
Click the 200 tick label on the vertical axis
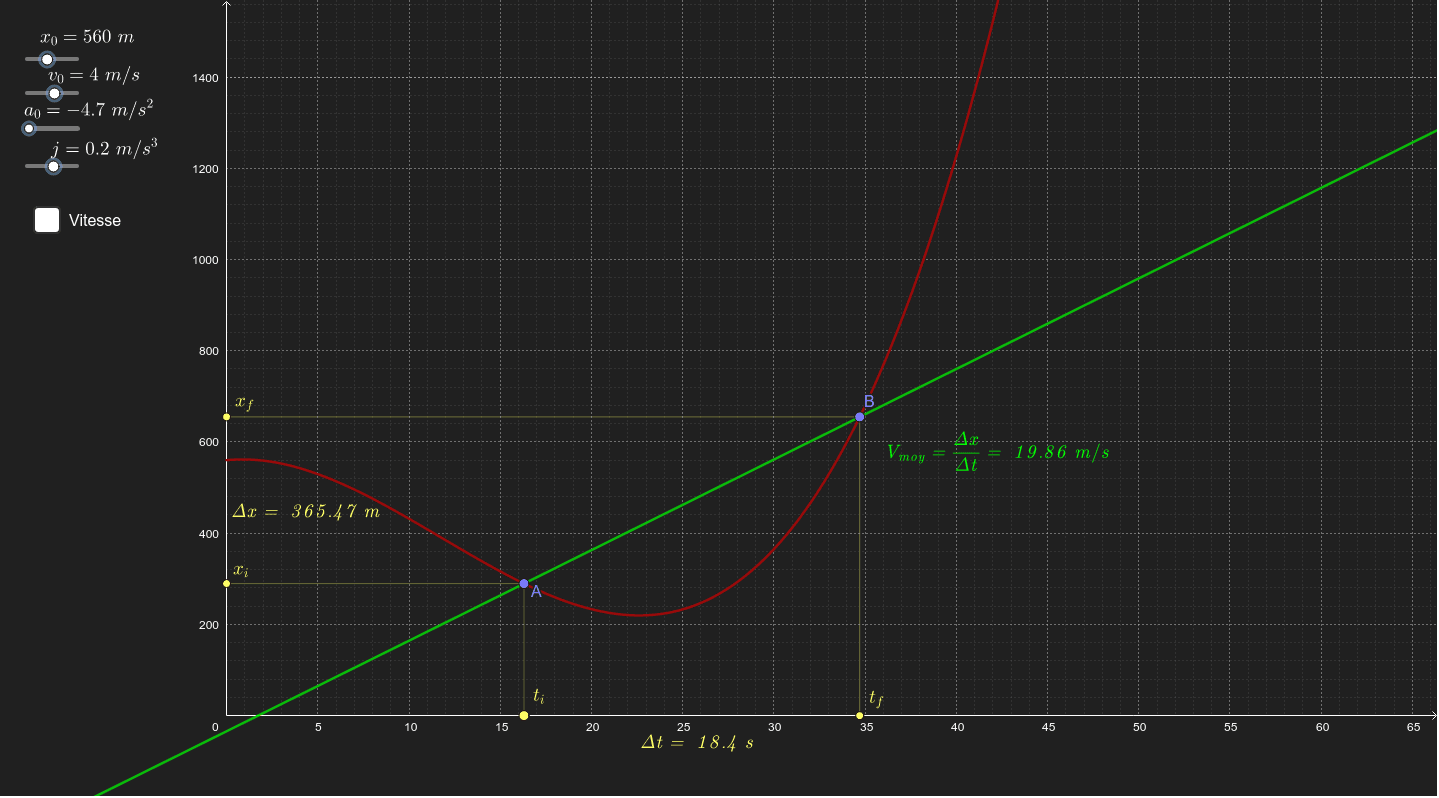coord(209,625)
